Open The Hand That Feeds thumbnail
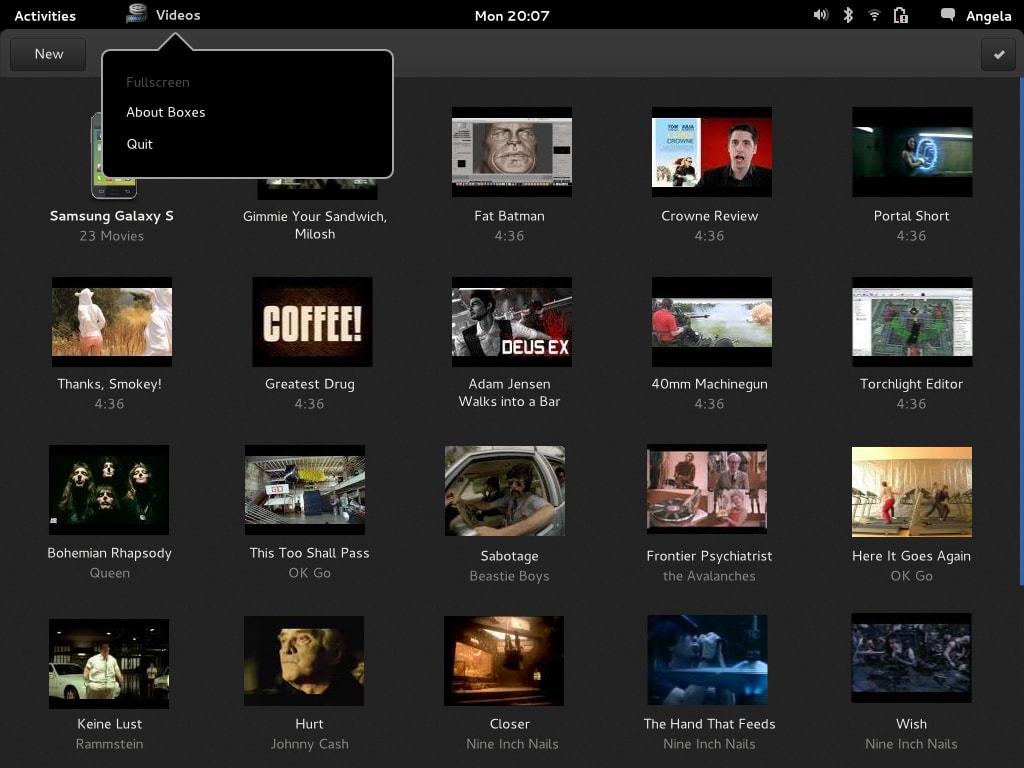1024x768 pixels. [x=707, y=660]
